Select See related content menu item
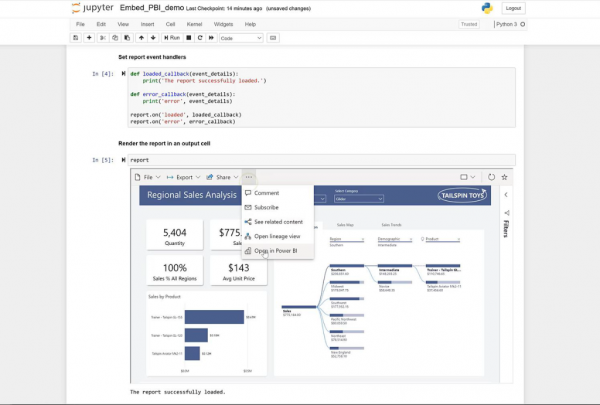 coord(278,222)
